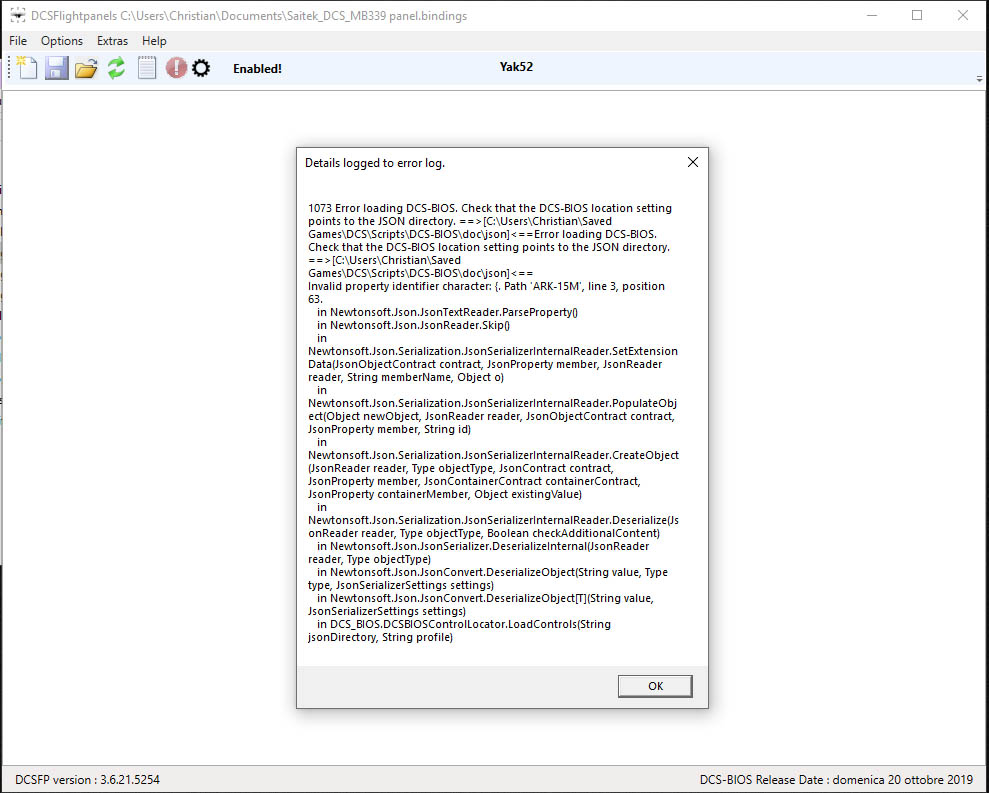Close the error dialog with X
Viewport: 989px width, 793px height.
point(693,162)
